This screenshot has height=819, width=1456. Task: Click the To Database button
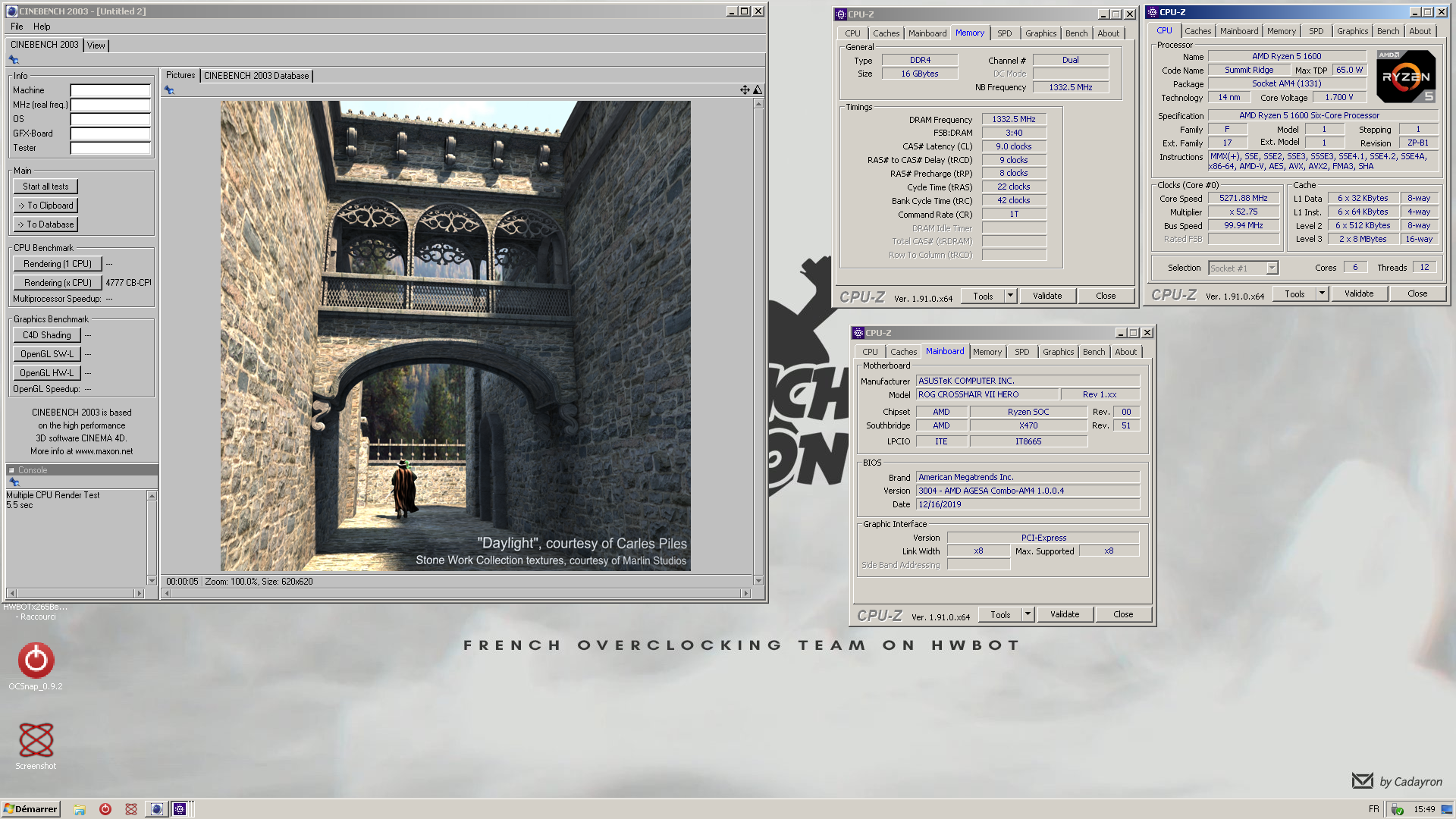[45, 224]
